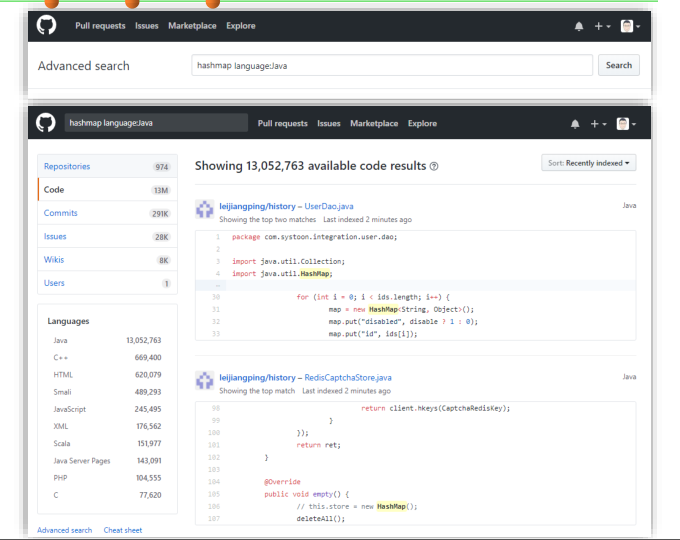The width and height of the screenshot is (680, 540).
Task: Open notifications bell in the lower header
Action: [574, 124]
